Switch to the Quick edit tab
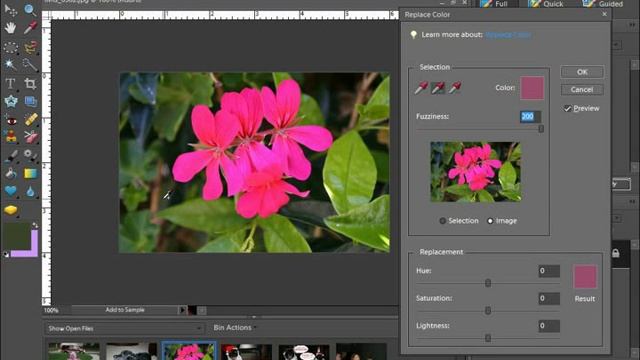Screen dimensions: 640x360 pos(546,4)
